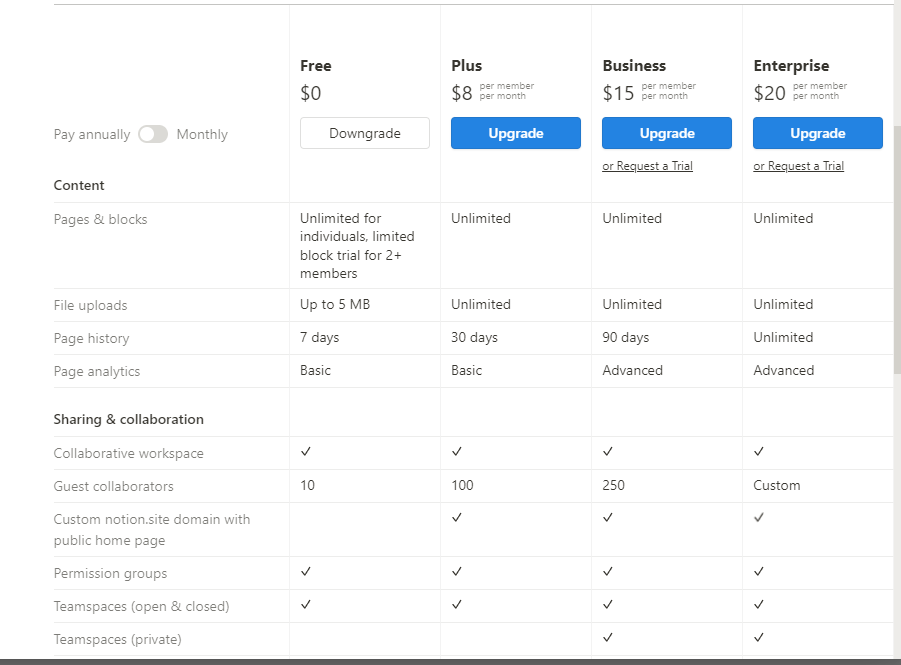Screen dimensions: 901x665
Task: Click the Sharing & collaboration section heading
Action: point(129,419)
